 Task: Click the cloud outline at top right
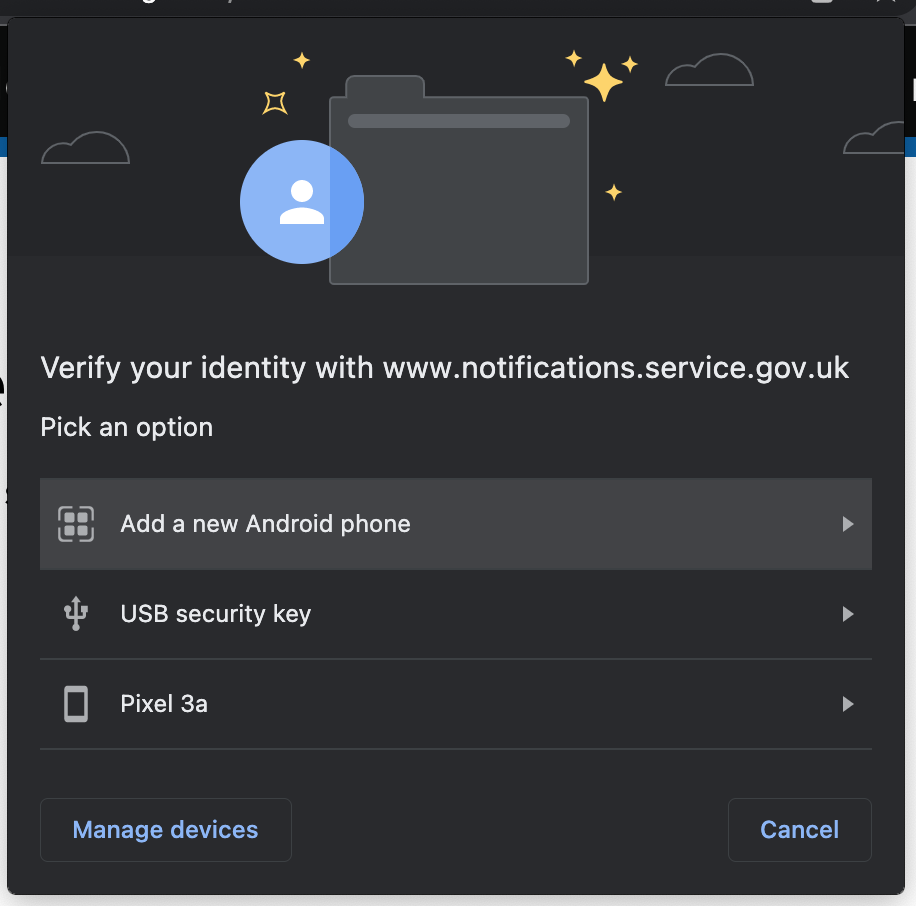[x=709, y=70]
